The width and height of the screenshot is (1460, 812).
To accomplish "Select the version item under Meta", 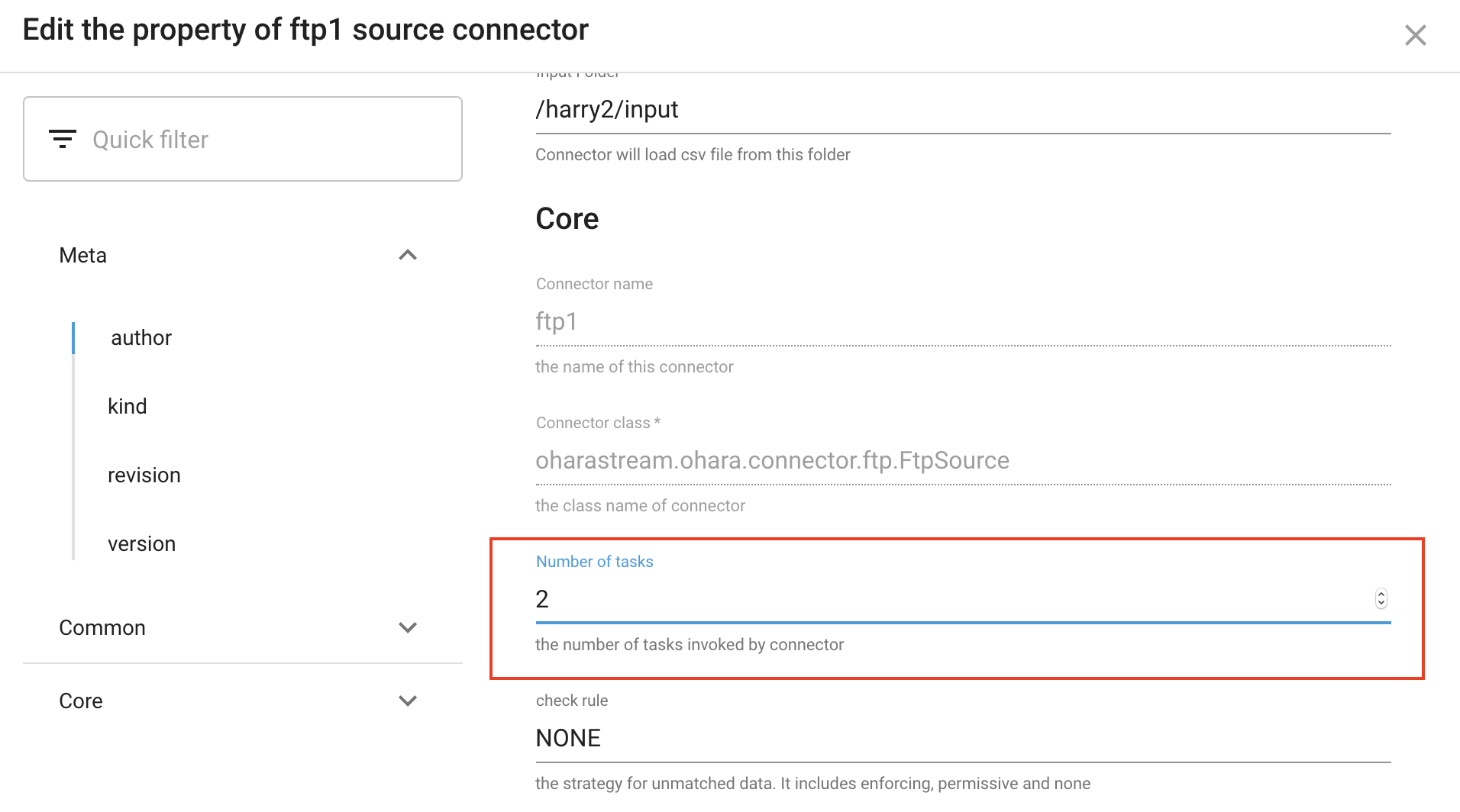I will click(x=141, y=544).
